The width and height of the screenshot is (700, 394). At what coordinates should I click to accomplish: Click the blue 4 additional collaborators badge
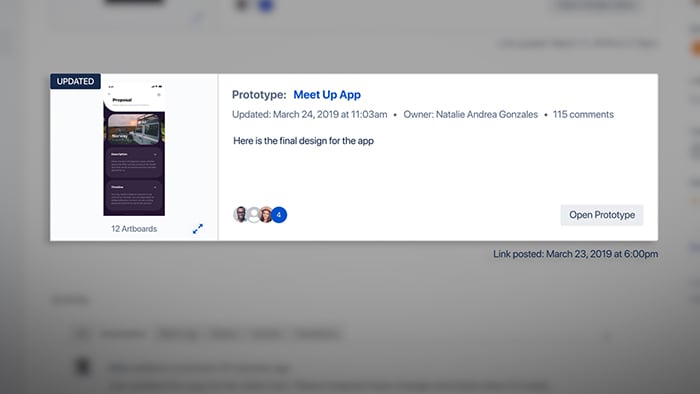pos(279,215)
